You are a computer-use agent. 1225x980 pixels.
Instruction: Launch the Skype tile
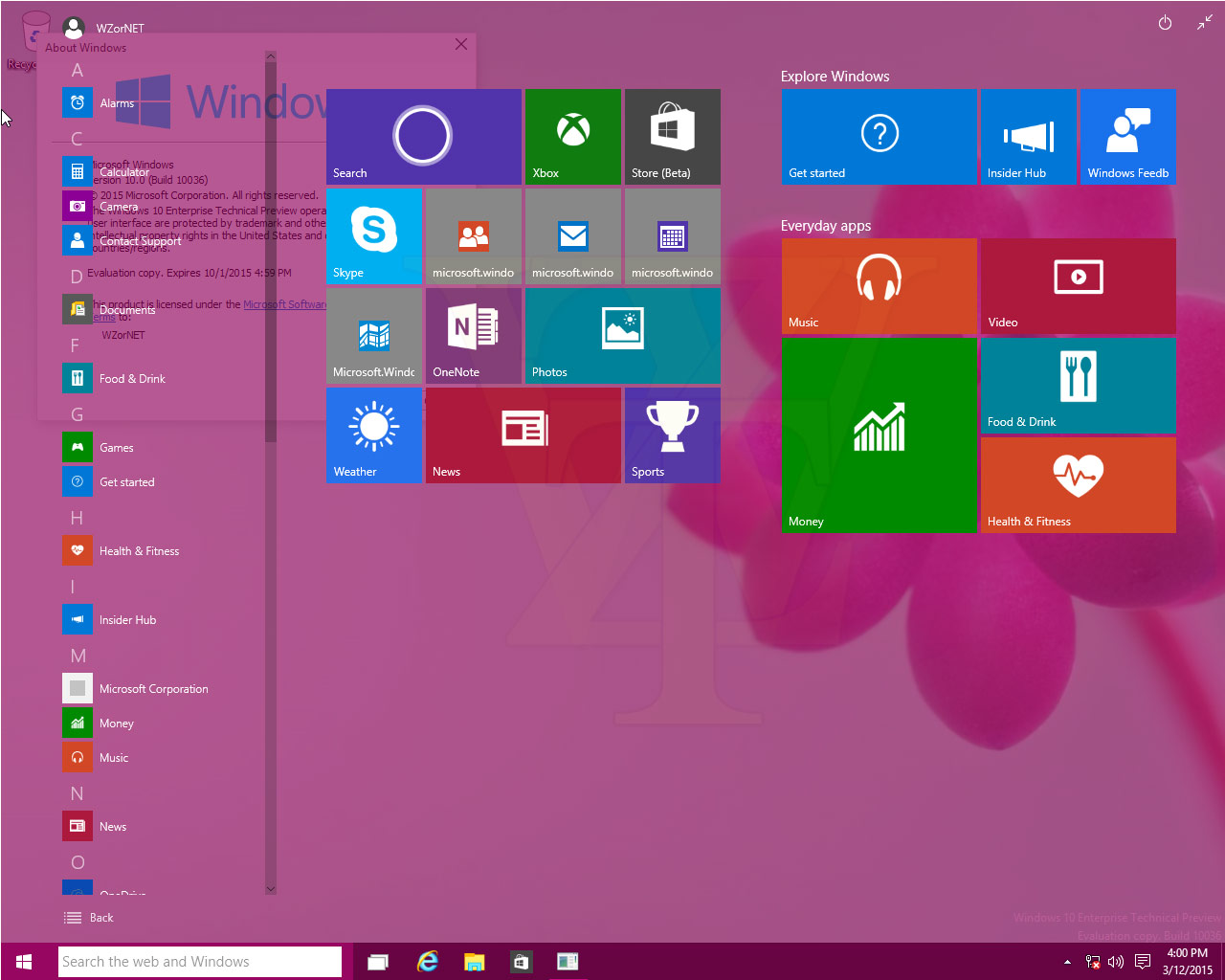coord(373,235)
